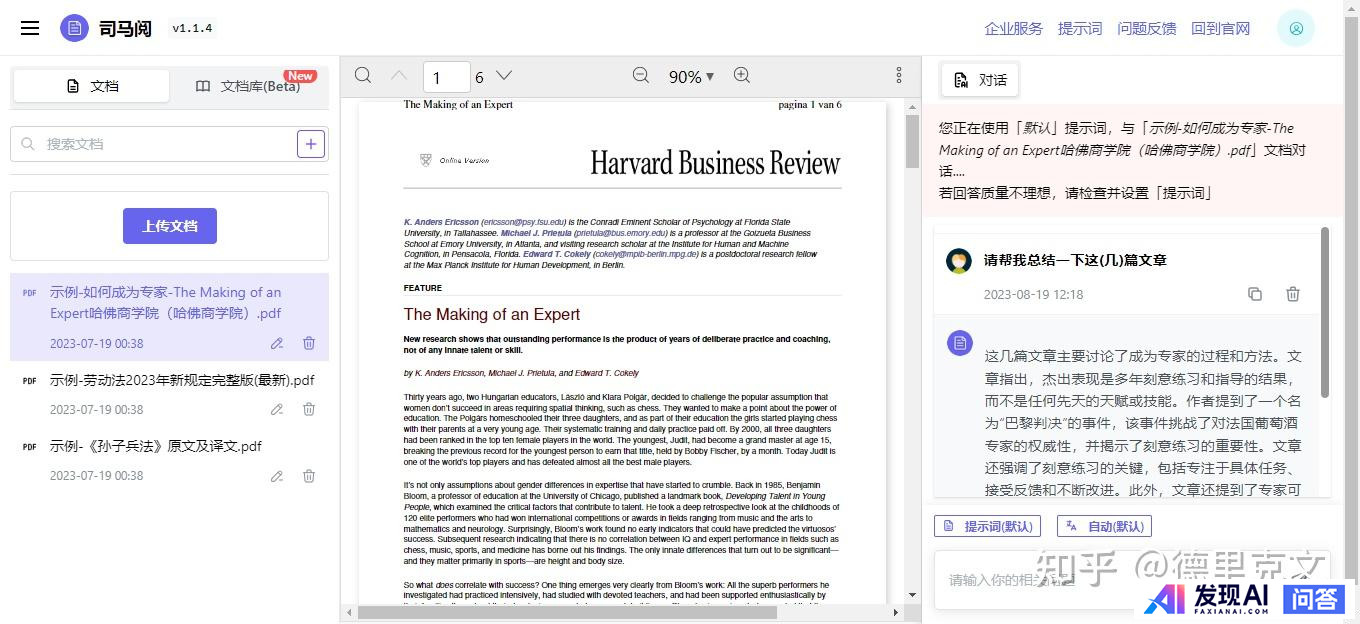Zoom in the PDF with plus magnifier
1360x624 pixels.
[741, 76]
